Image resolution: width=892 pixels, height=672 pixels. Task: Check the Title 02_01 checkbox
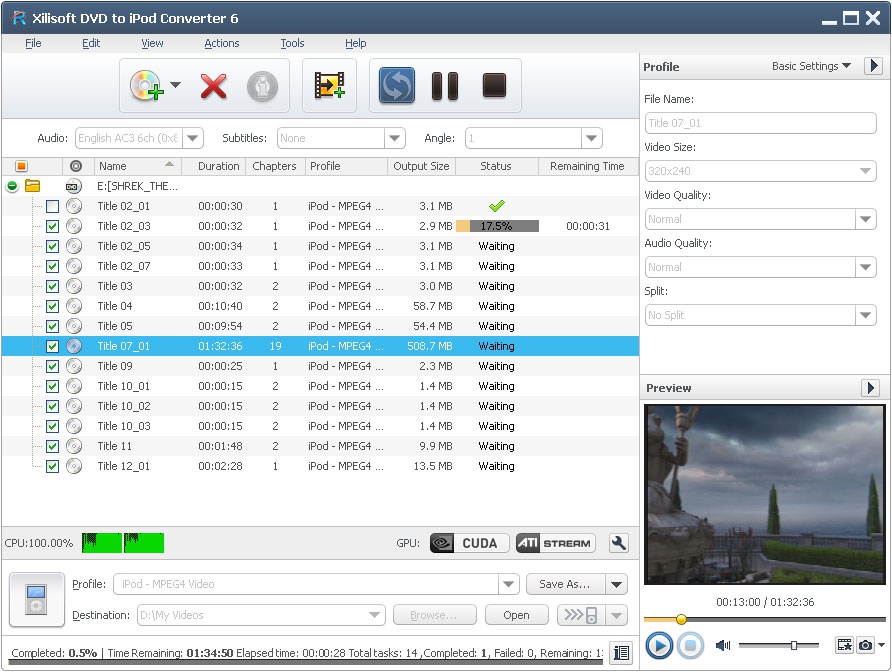pyautogui.click(x=52, y=206)
